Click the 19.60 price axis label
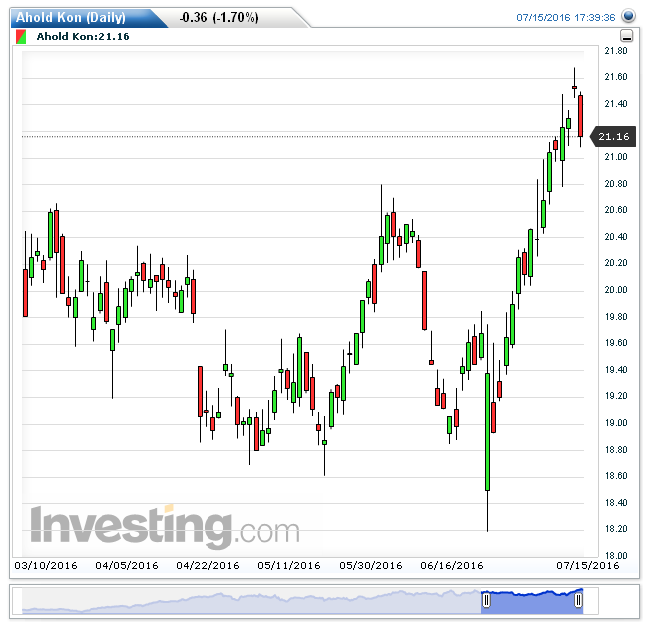Image resolution: width=650 pixels, height=627 pixels. click(x=616, y=343)
